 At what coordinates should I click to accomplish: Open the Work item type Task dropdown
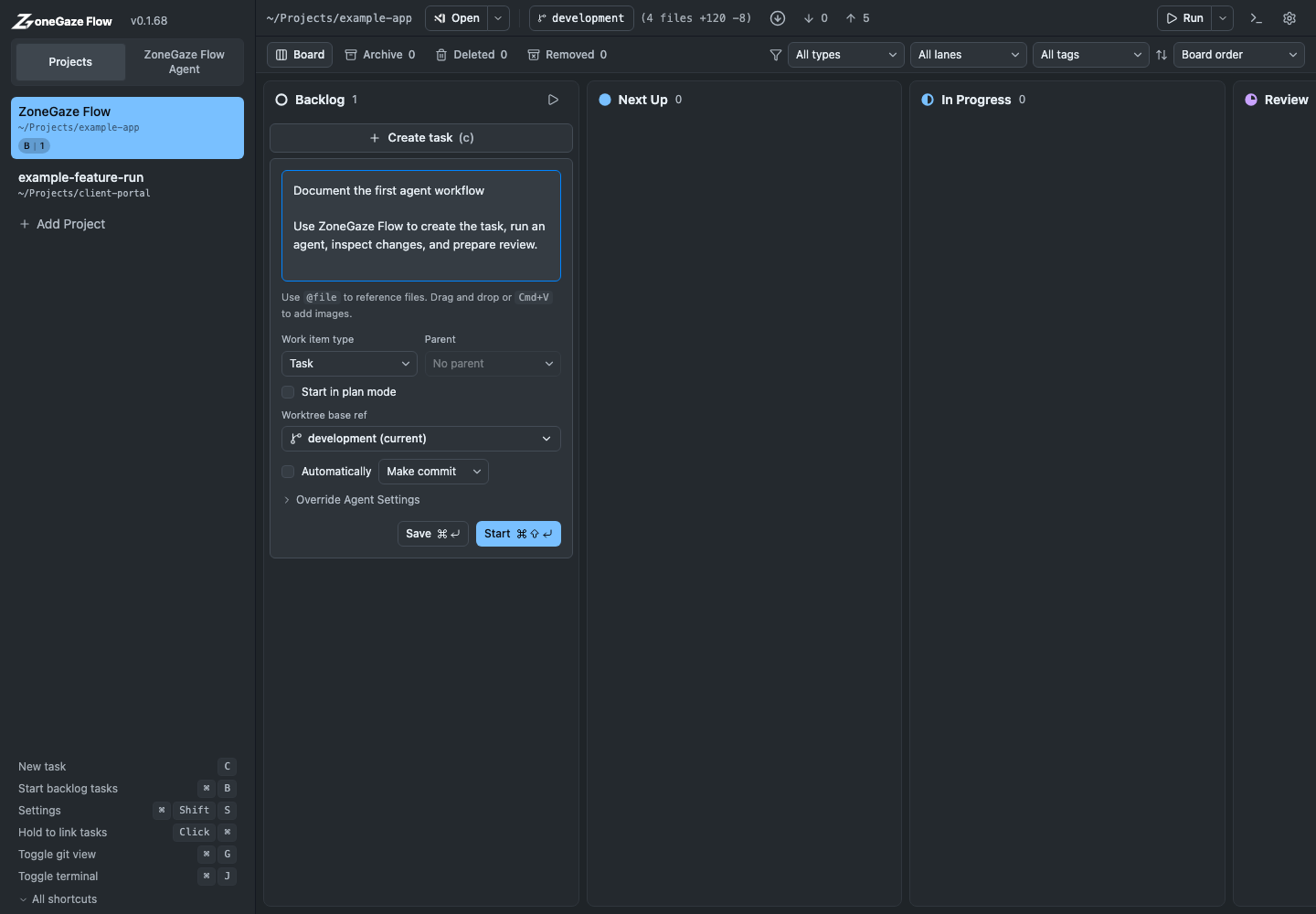pos(349,364)
